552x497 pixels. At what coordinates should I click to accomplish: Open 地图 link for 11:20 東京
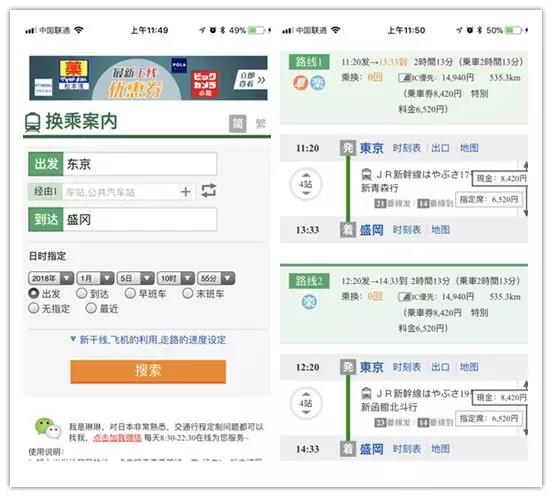click(469, 148)
